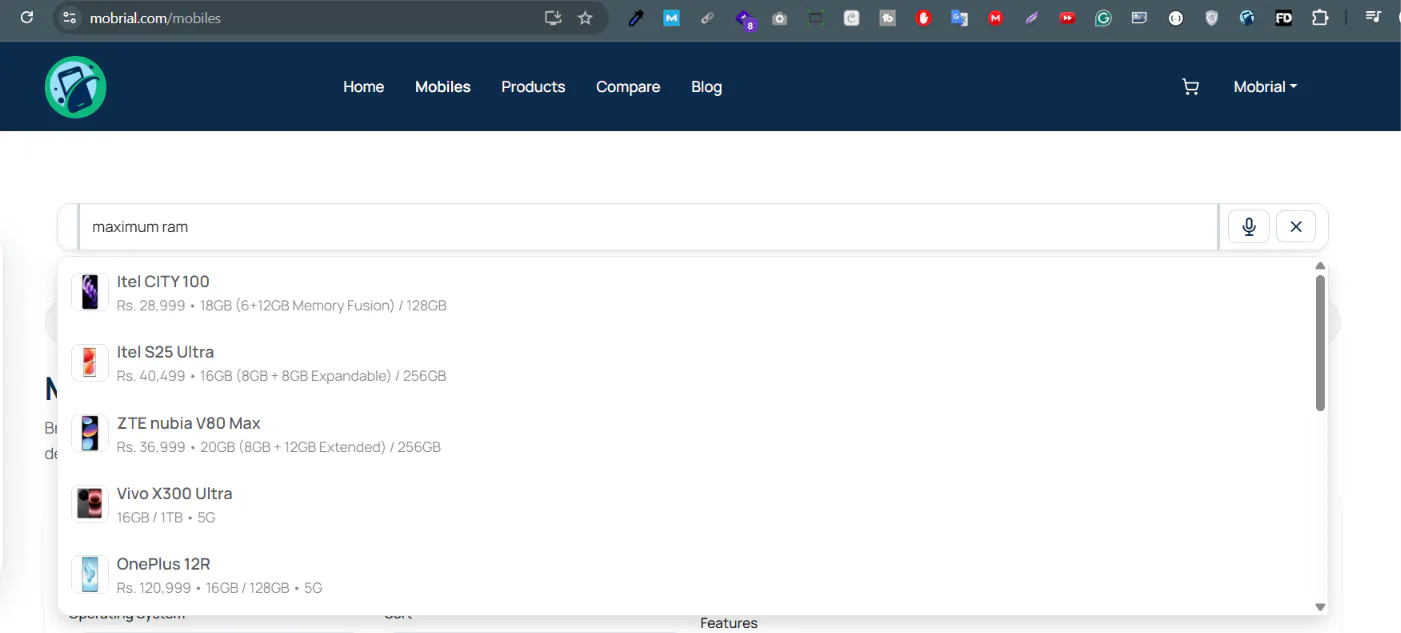
Task: Click '16GB / 1TB • 5G' text
Action: (x=166, y=518)
